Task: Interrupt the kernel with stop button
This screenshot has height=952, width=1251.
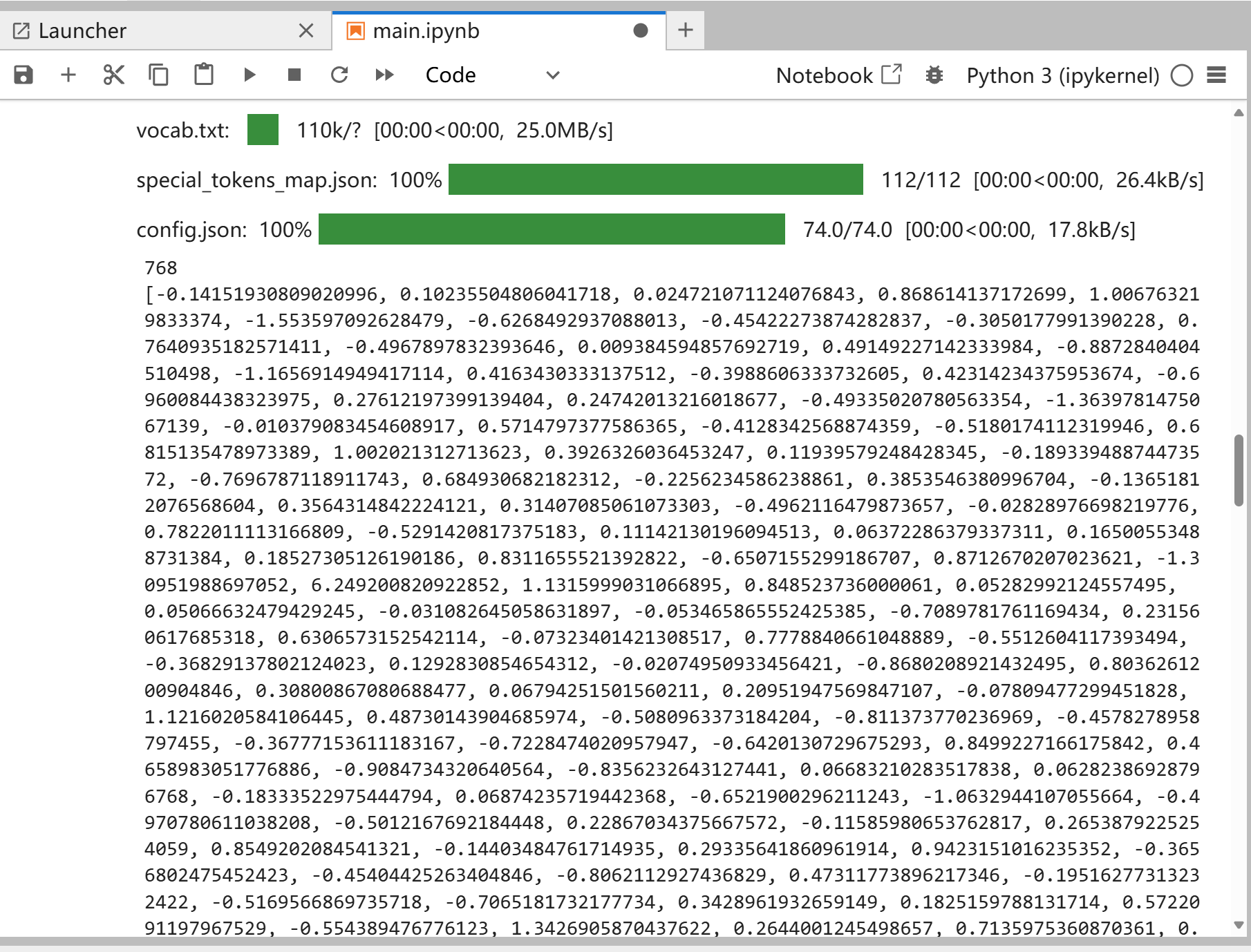Action: click(x=294, y=75)
